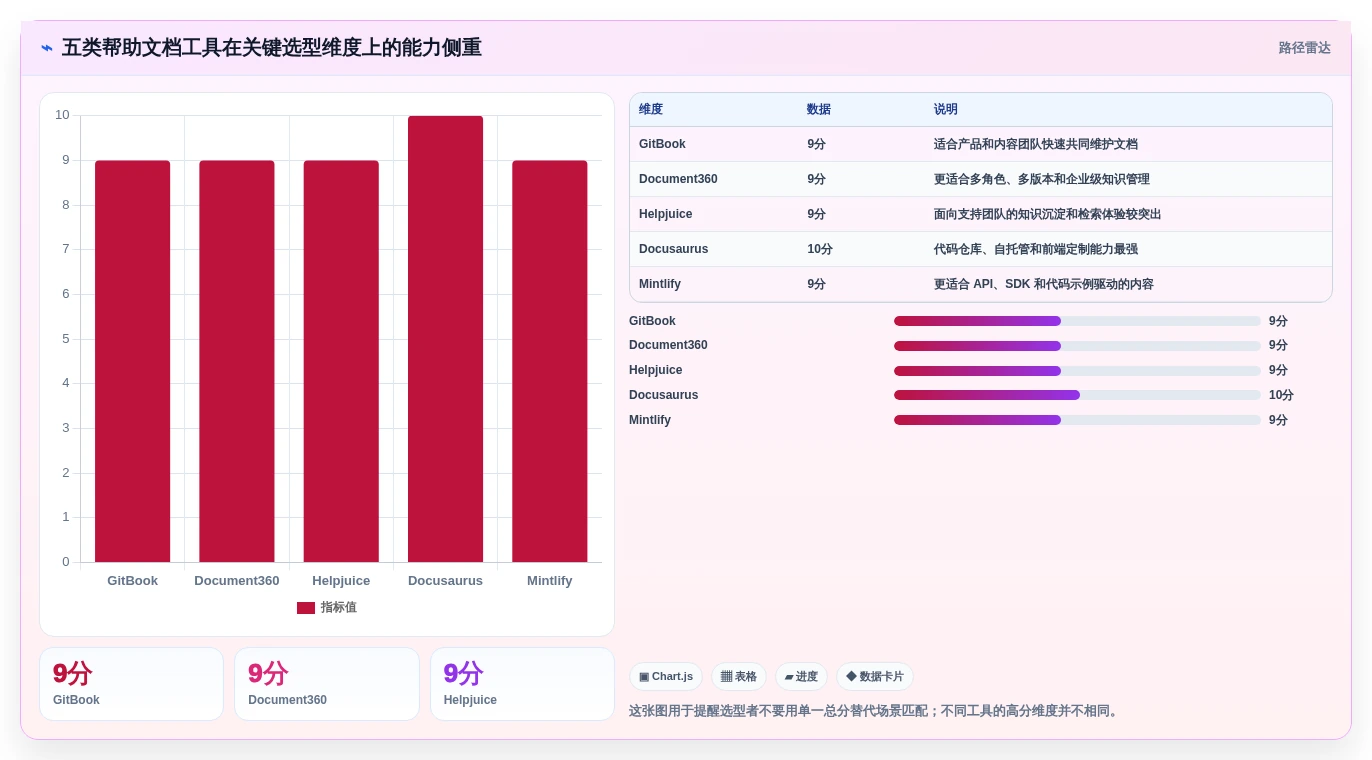Click the Mintlify bar in chart

pos(550,361)
